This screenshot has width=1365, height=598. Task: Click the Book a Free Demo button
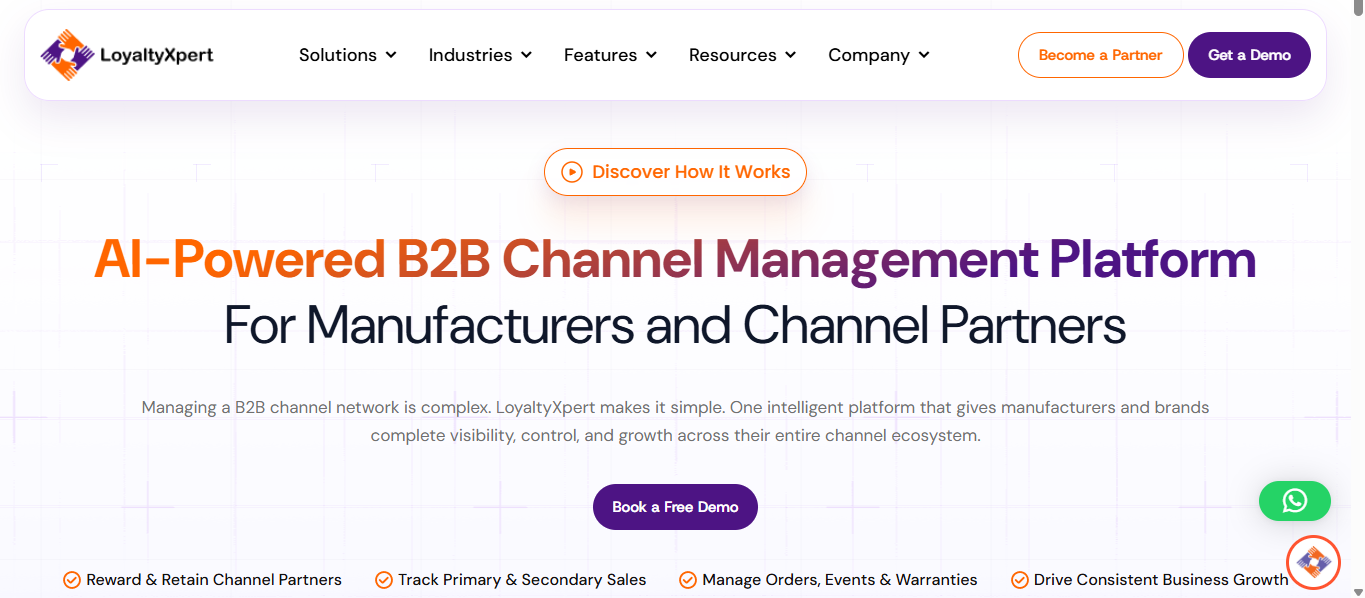coord(675,507)
